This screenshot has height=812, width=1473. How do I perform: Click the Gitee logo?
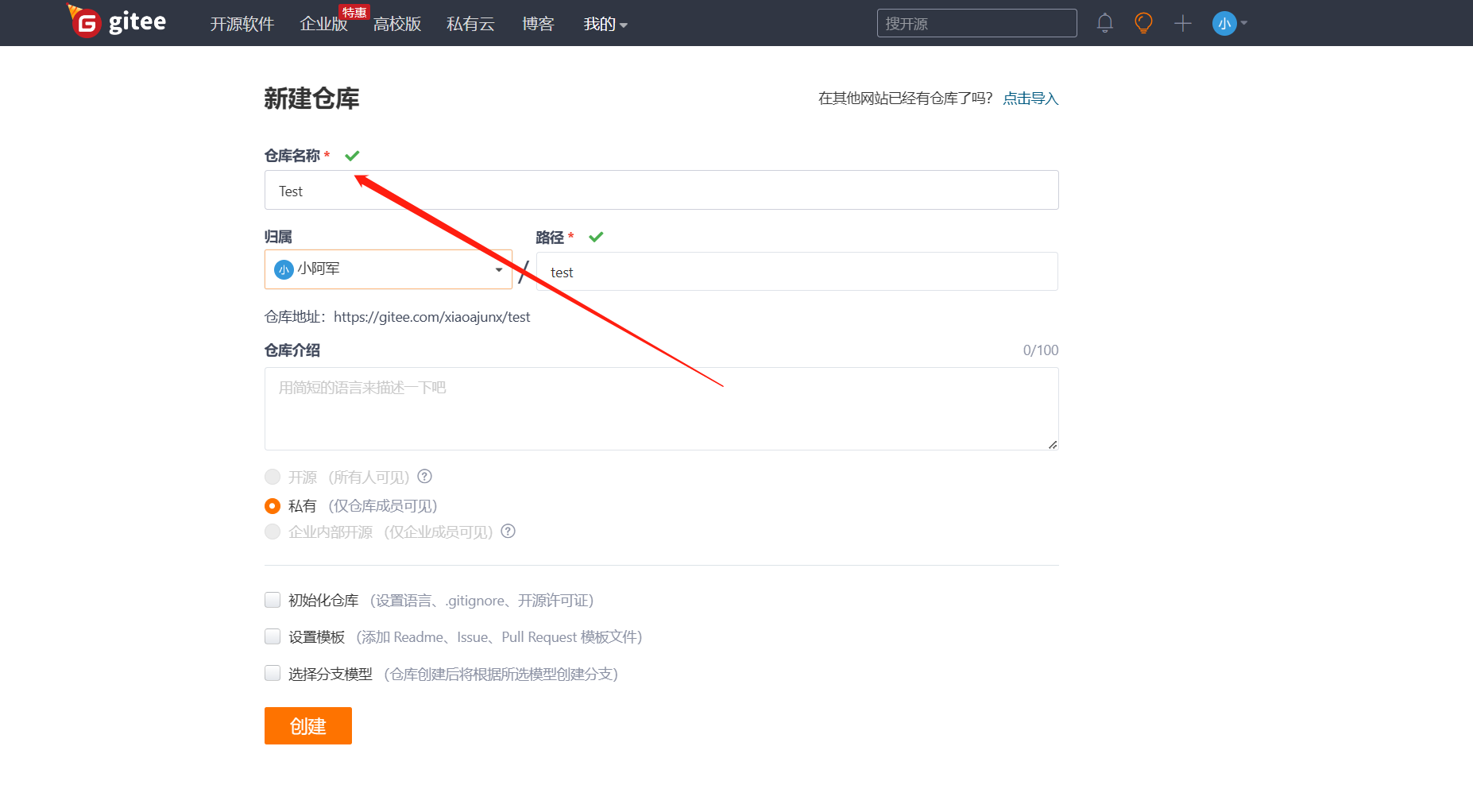pyautogui.click(x=117, y=22)
